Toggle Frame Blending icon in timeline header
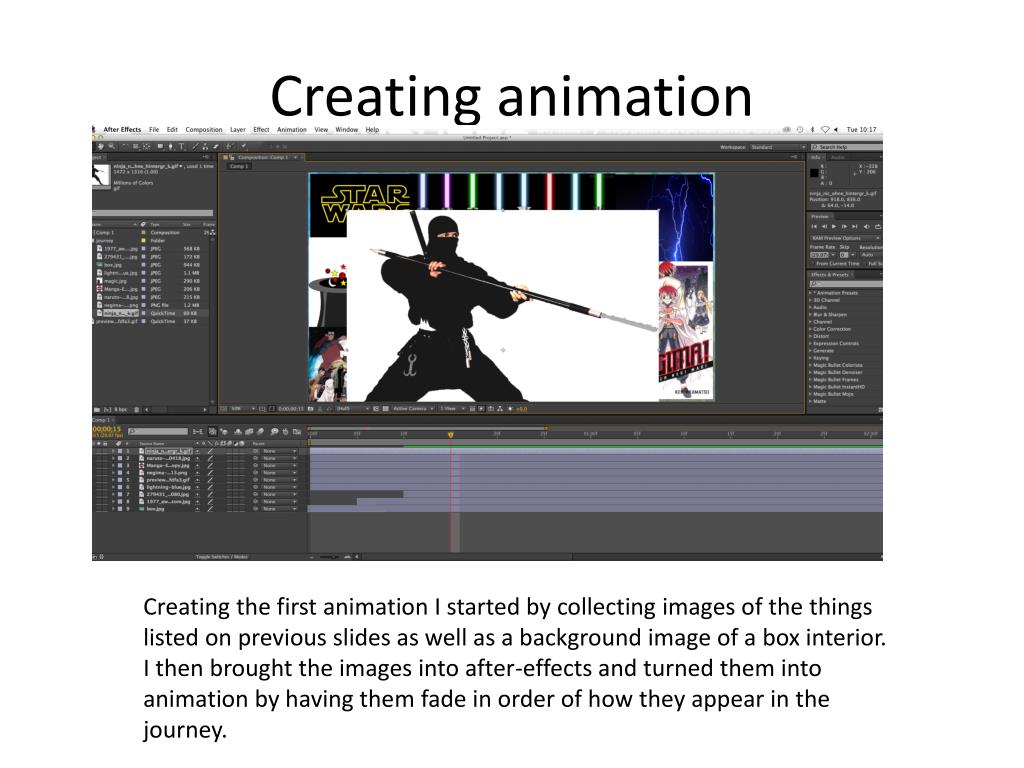 point(249,432)
